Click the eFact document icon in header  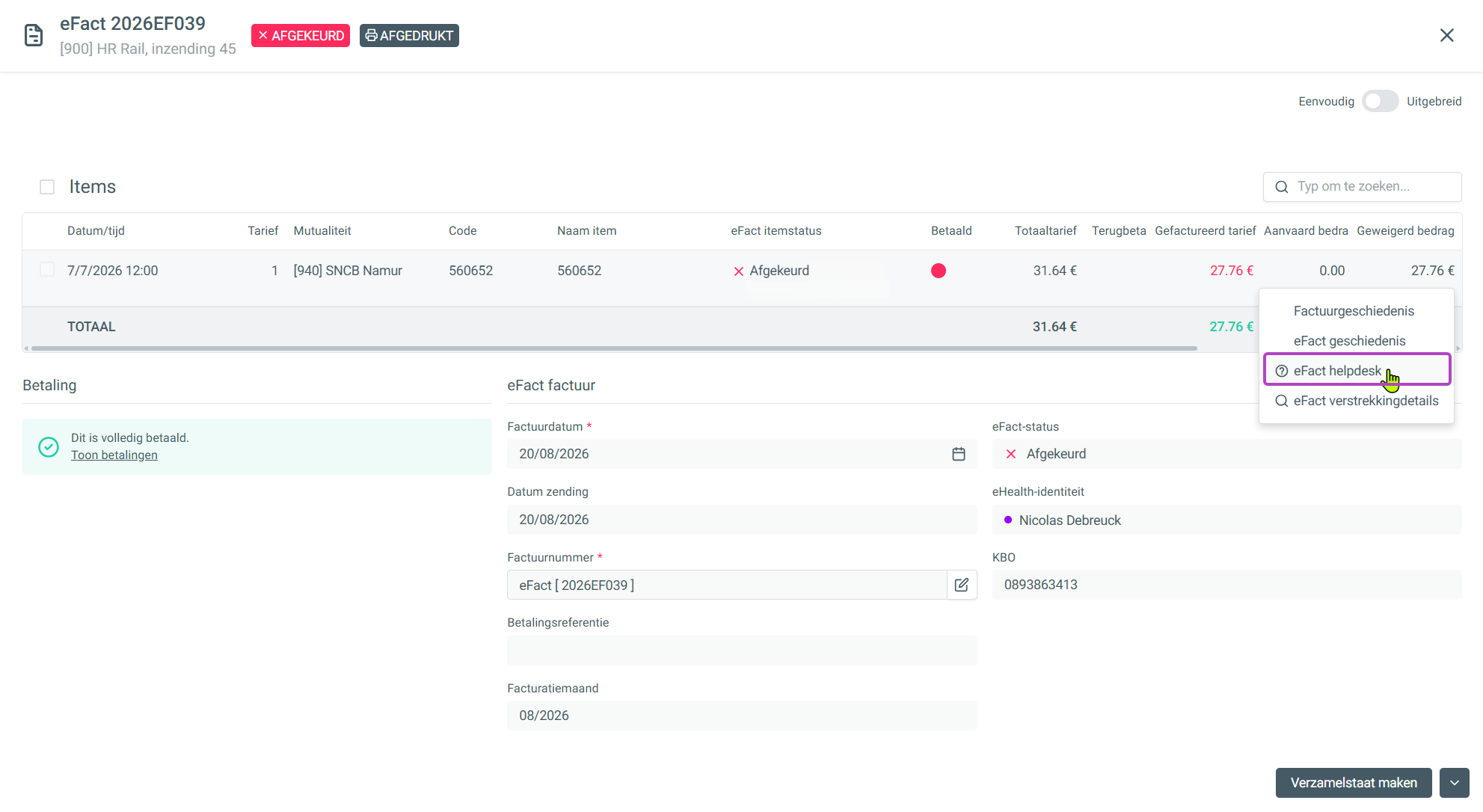34,35
